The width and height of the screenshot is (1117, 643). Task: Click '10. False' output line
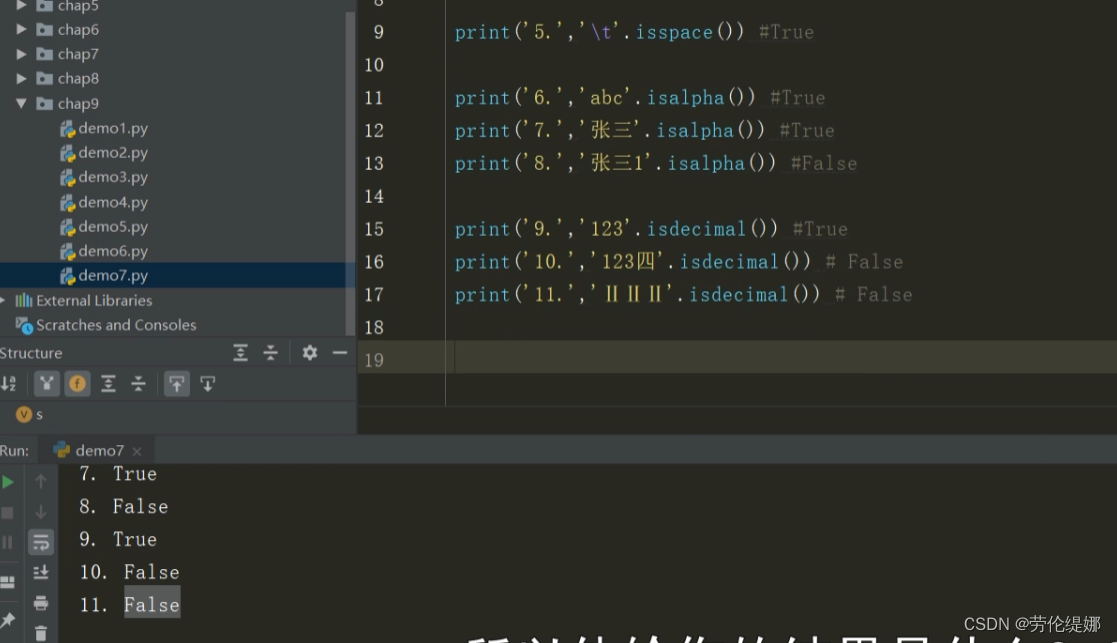pos(129,572)
